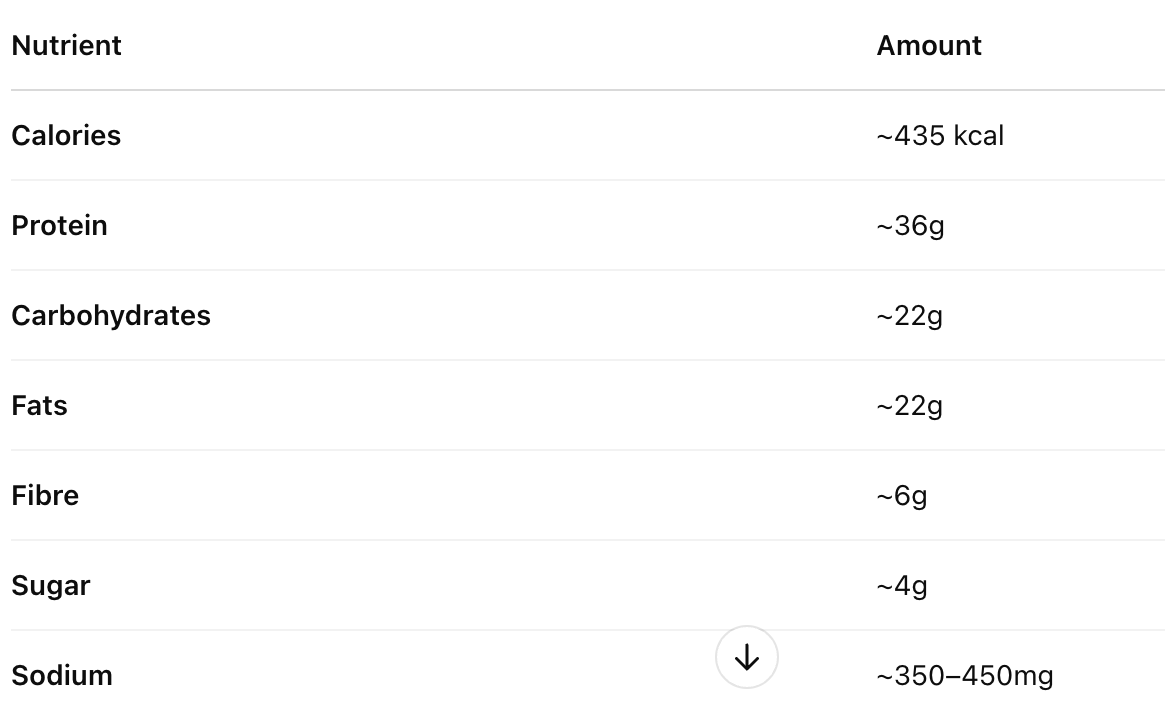This screenshot has width=1165, height=709.
Task: Click the ~36g protein amount
Action: point(910,226)
